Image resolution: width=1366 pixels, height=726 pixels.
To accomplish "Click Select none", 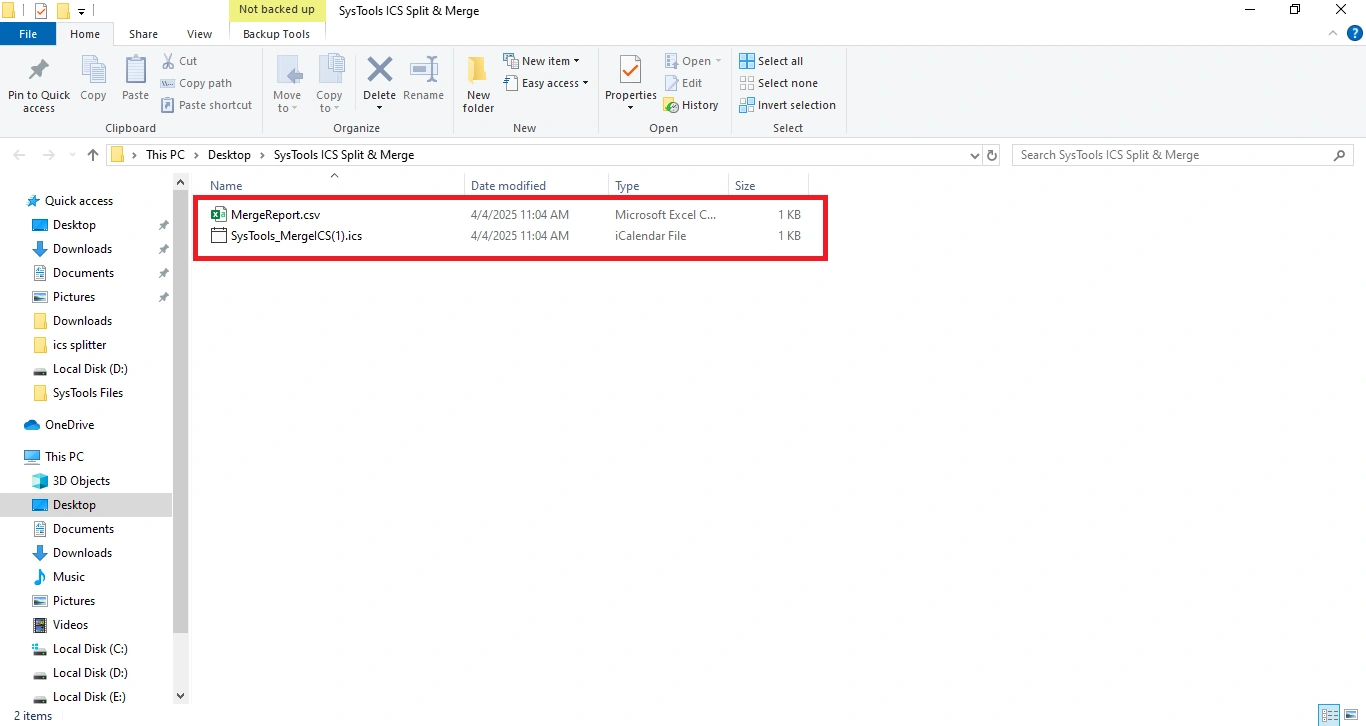I will pos(778,83).
